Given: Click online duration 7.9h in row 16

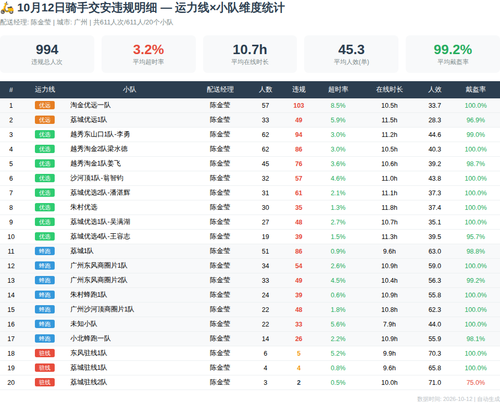Looking at the screenshot, I should 389,324.
